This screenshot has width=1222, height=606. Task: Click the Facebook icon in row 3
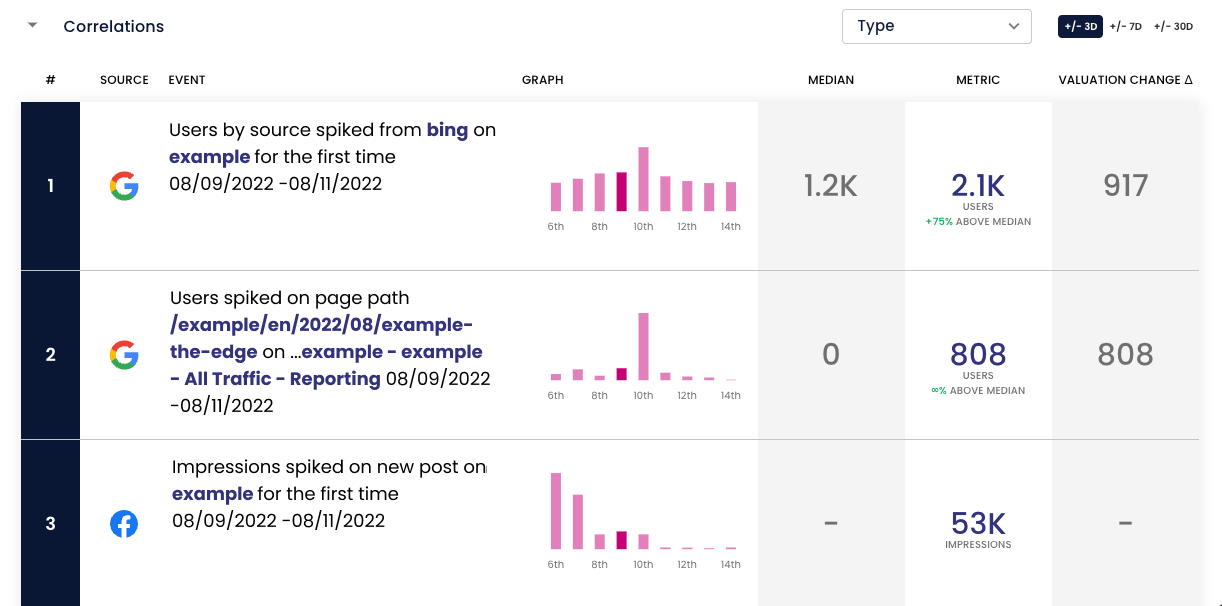pyautogui.click(x=124, y=524)
